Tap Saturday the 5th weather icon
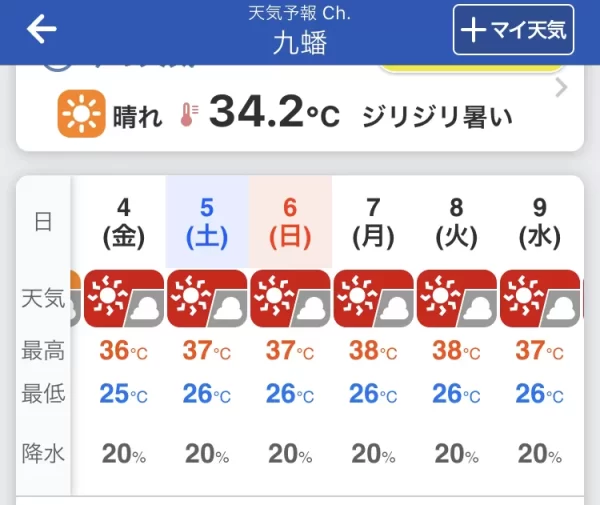The image size is (600, 505). (x=207, y=298)
